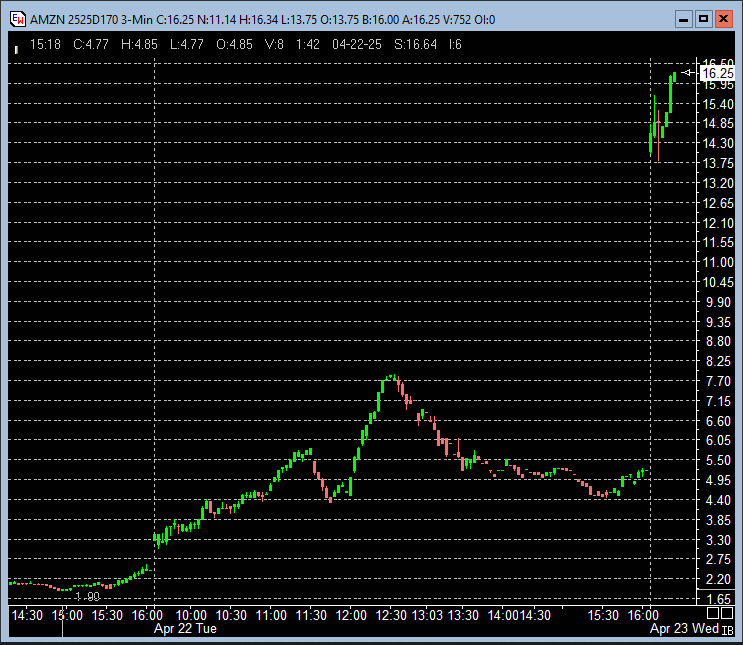The height and width of the screenshot is (645, 743).
Task: Click the 6.60 price axis label
Action: point(718,421)
